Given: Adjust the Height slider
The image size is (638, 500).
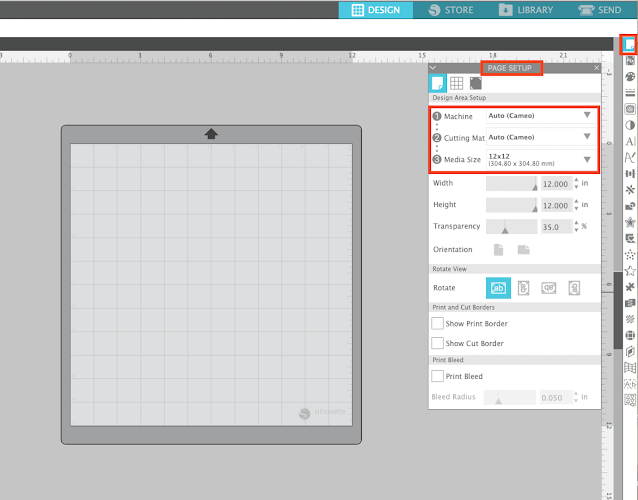Looking at the screenshot, I should (512, 205).
